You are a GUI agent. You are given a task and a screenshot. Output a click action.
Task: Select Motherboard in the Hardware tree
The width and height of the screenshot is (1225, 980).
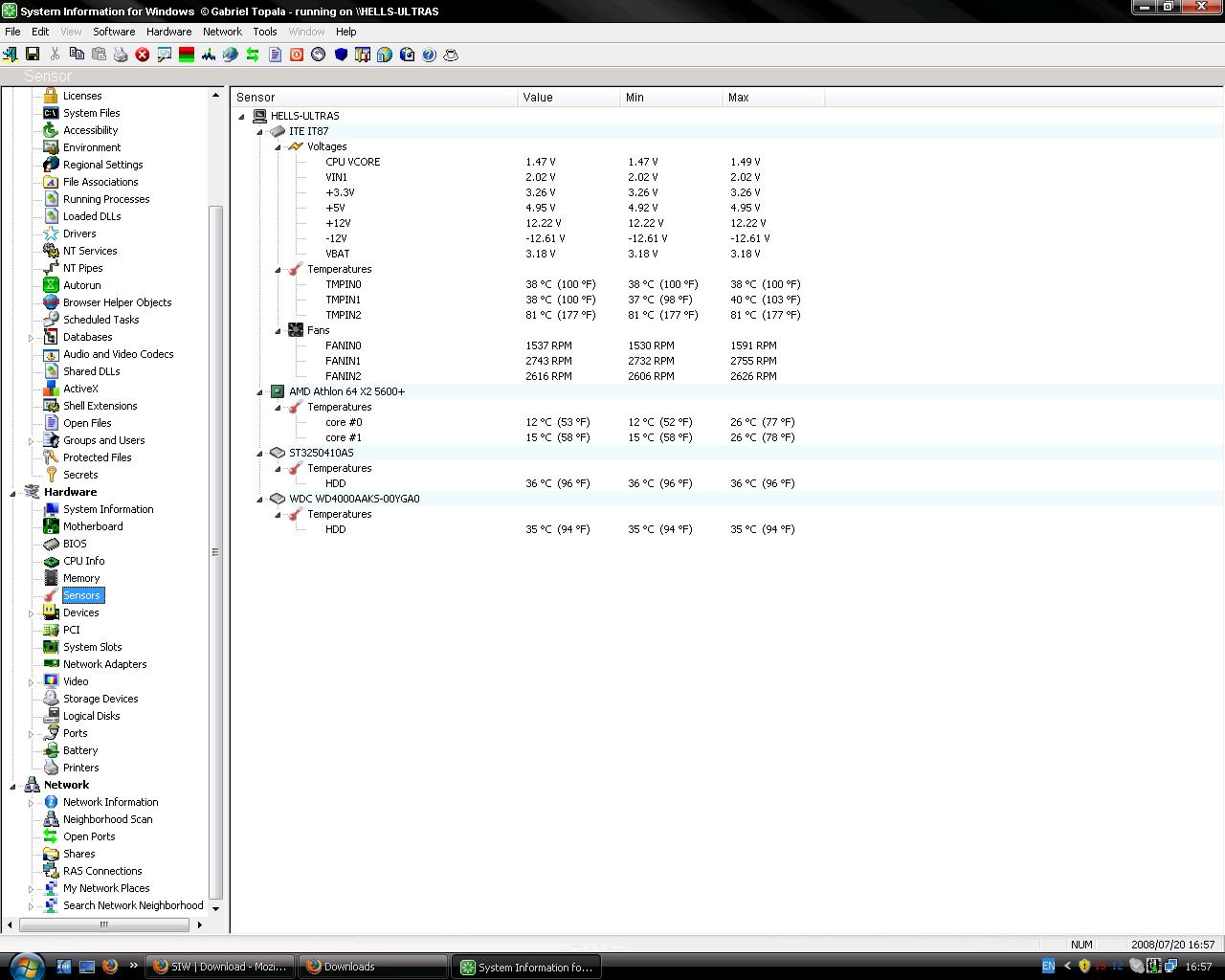pos(93,526)
